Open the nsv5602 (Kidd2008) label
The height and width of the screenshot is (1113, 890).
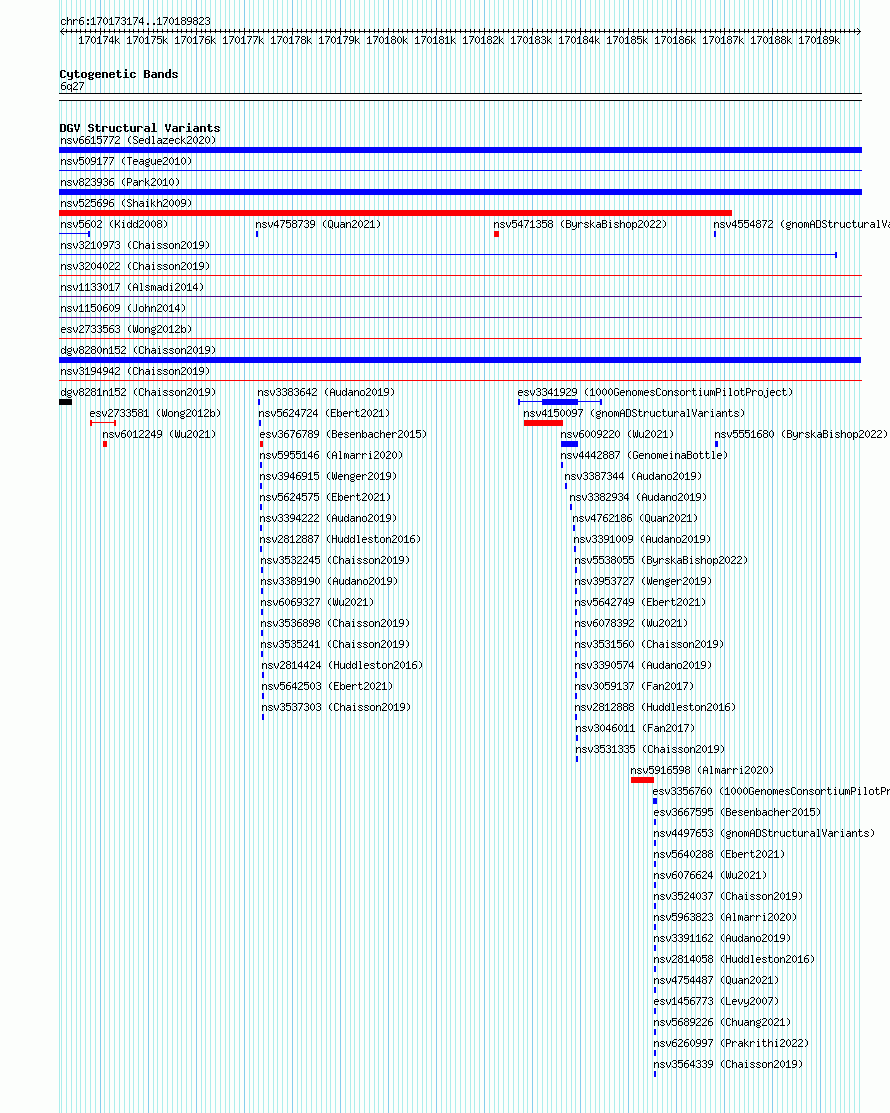coord(114,224)
